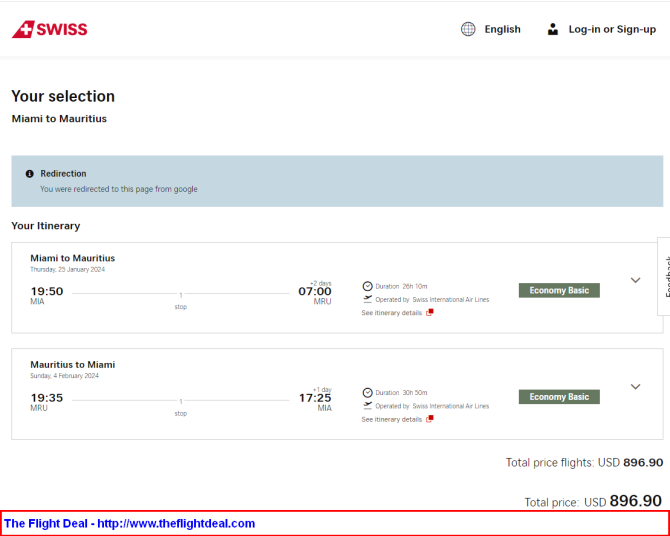Click Economy Basic badge on return flight
670x536 pixels.
pos(559,397)
